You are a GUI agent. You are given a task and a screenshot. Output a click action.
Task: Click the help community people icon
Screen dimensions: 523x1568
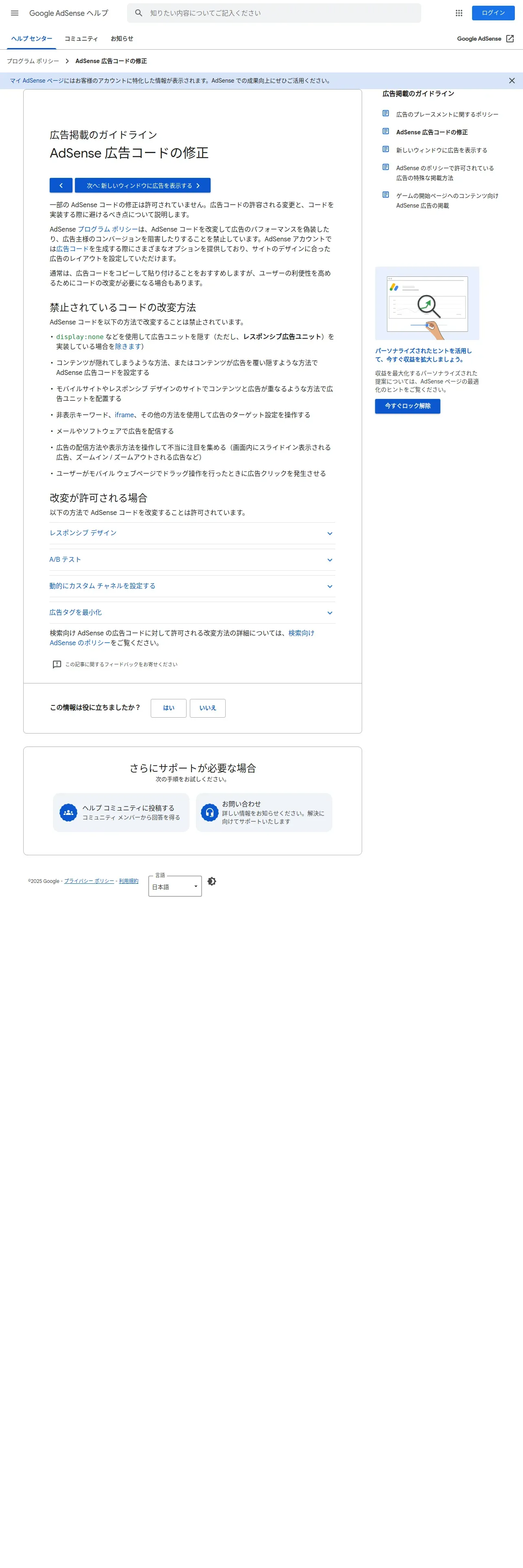pyautogui.click(x=68, y=812)
